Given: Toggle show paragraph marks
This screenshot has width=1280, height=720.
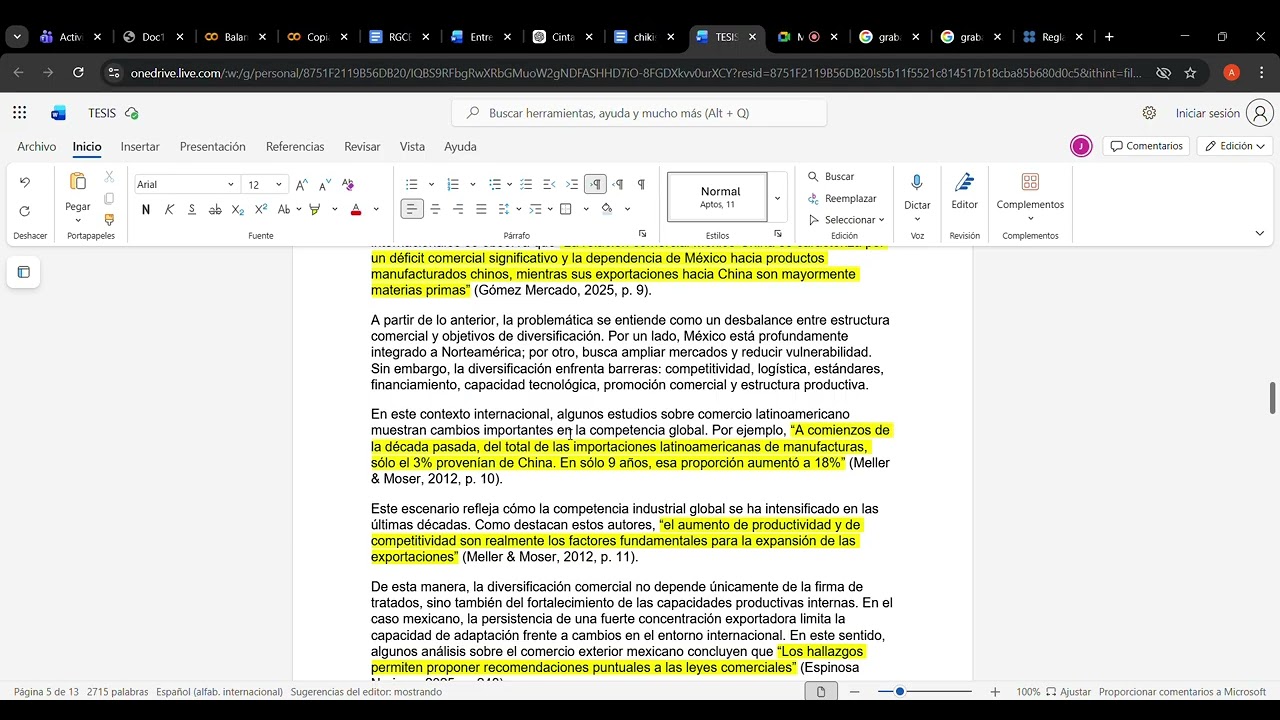Looking at the screenshot, I should pyautogui.click(x=641, y=184).
